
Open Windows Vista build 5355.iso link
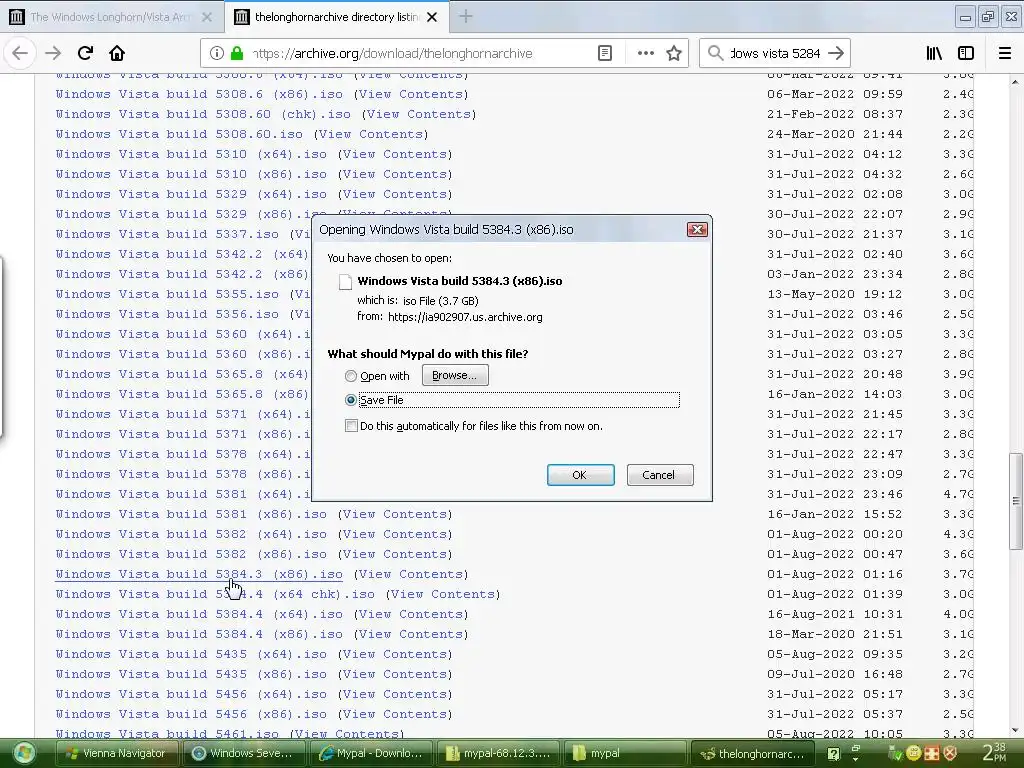167,294
